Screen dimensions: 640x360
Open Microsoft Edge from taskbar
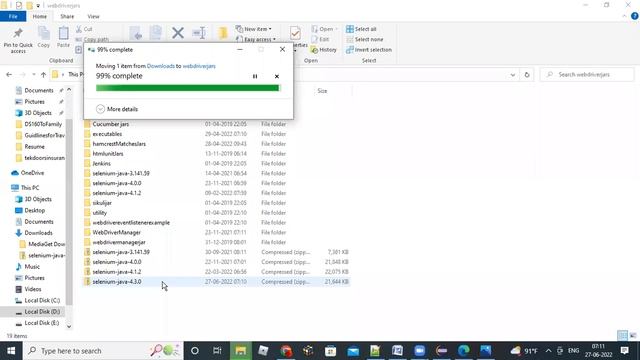coord(463,351)
